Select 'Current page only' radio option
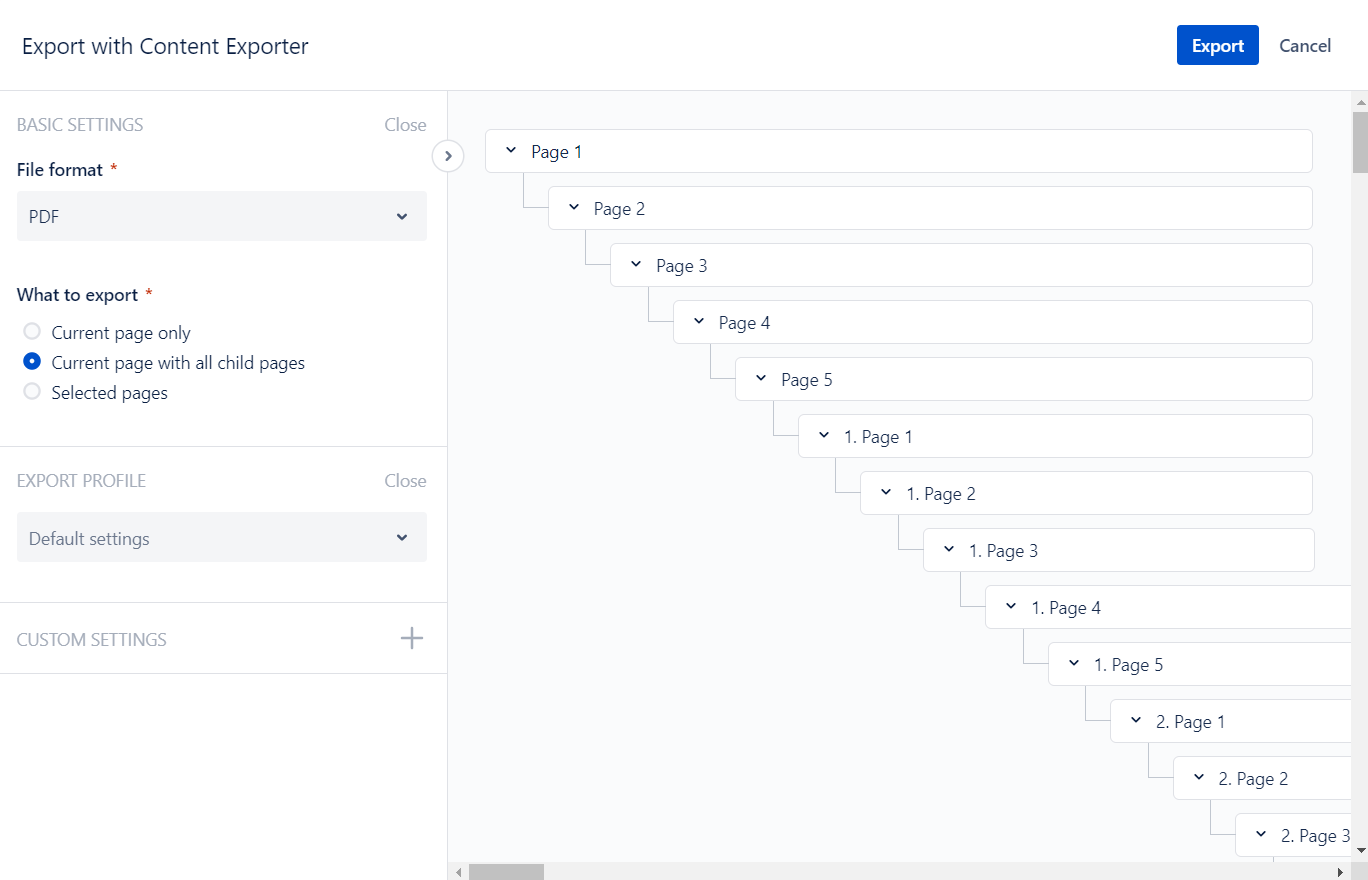 [x=32, y=332]
